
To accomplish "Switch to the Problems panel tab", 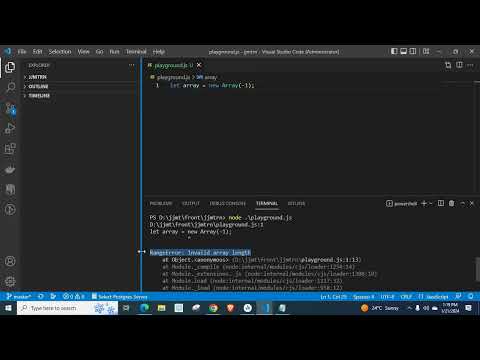I will pos(161,203).
